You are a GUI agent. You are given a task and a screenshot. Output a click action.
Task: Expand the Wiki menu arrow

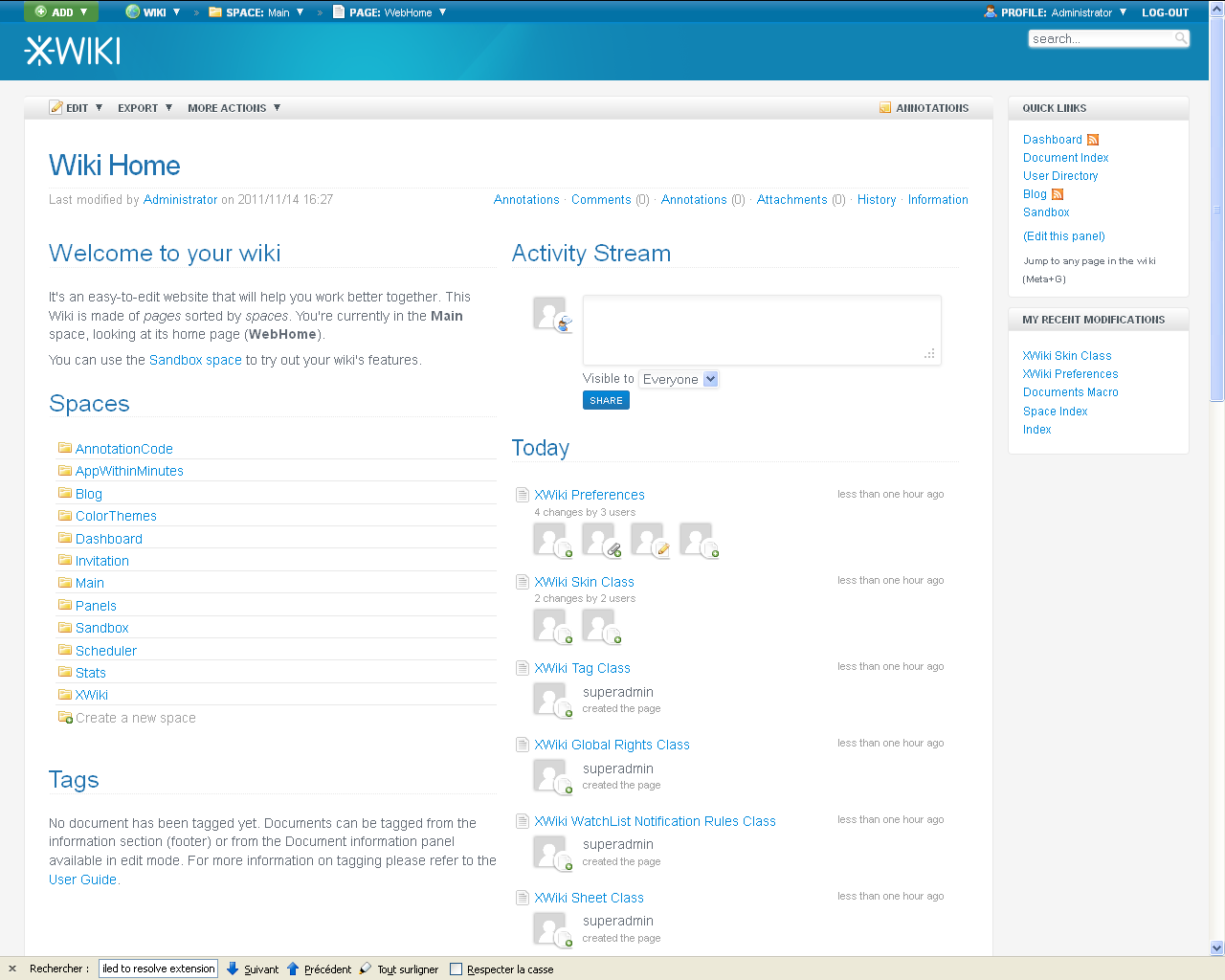pyautogui.click(x=177, y=12)
